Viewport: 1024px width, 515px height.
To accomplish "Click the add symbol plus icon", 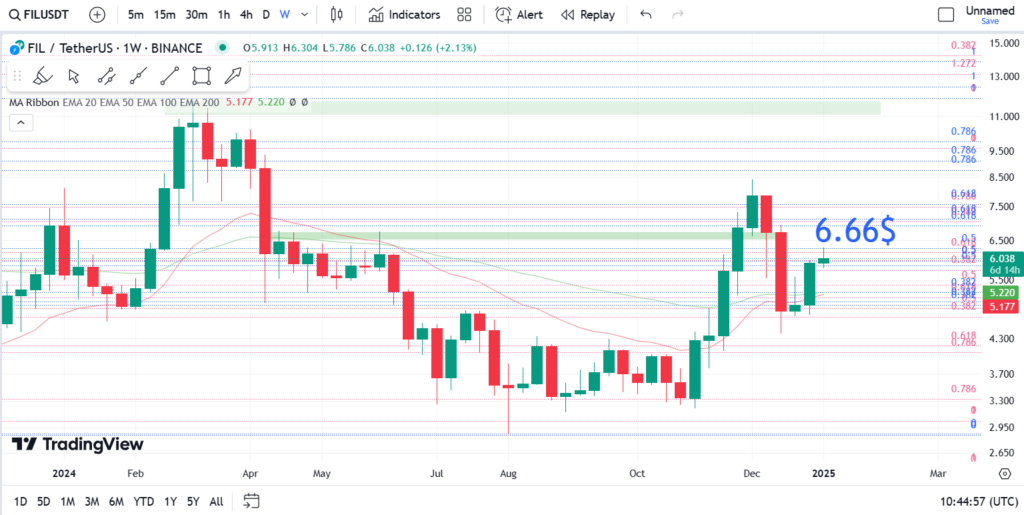I will [x=96, y=15].
